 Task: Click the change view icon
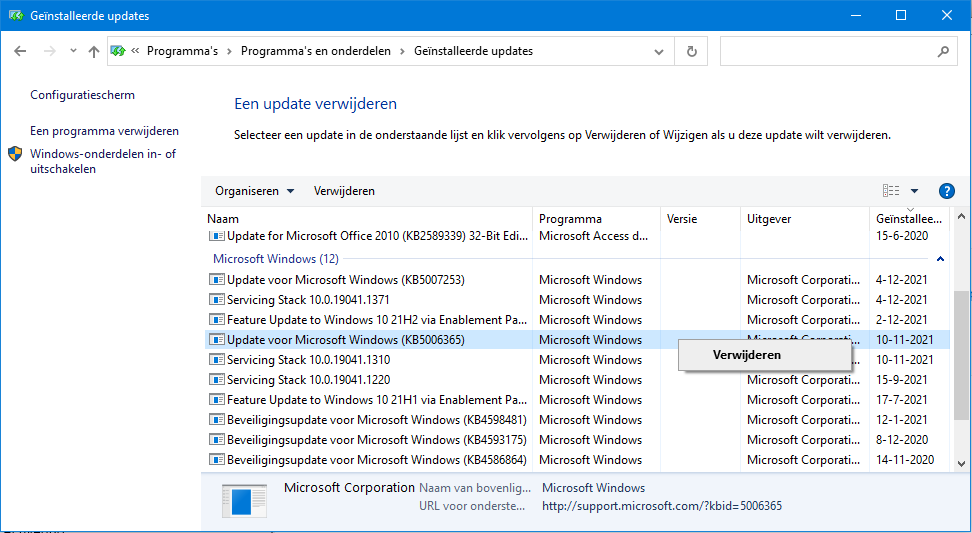pos(891,191)
